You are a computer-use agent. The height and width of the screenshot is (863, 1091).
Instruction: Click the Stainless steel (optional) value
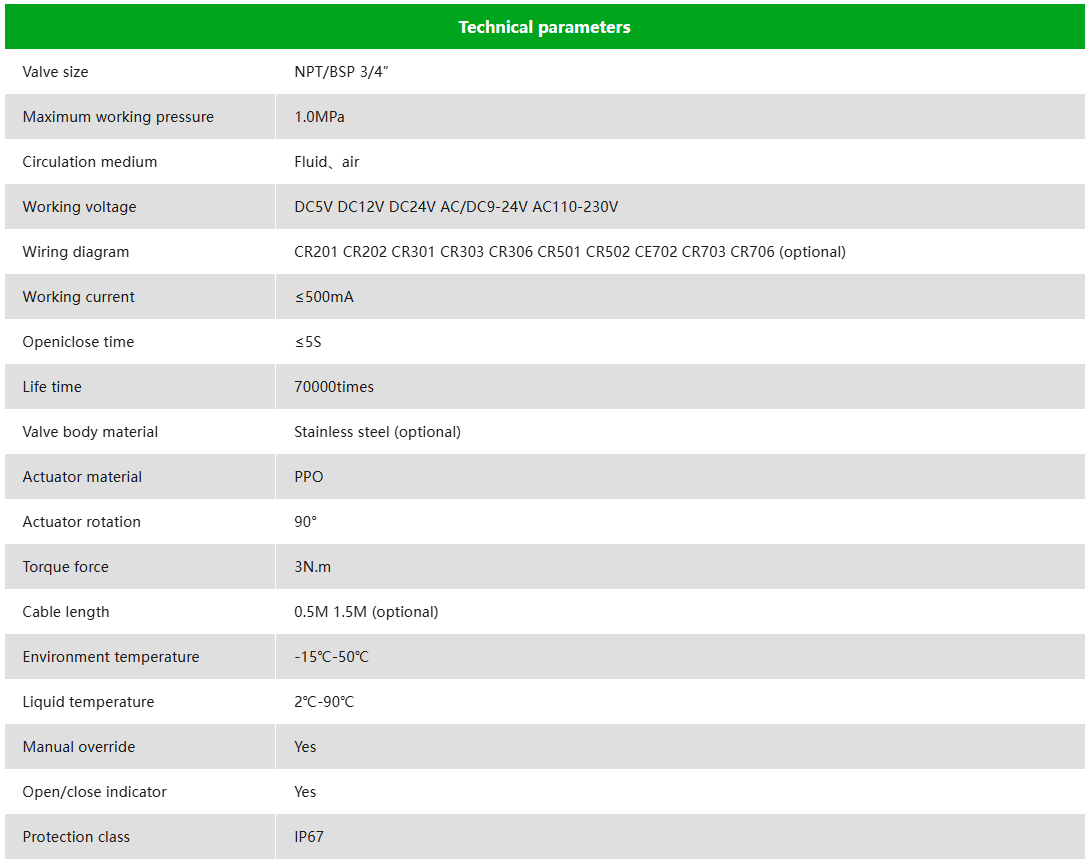tap(377, 432)
